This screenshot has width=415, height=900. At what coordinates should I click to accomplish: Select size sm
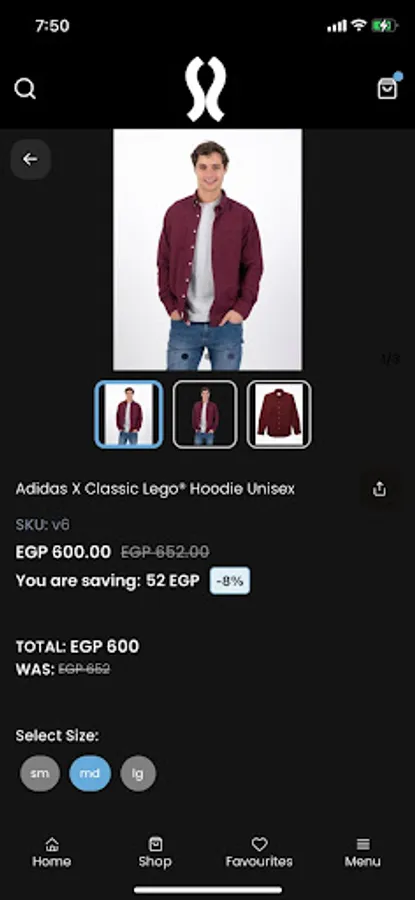pyautogui.click(x=40, y=773)
